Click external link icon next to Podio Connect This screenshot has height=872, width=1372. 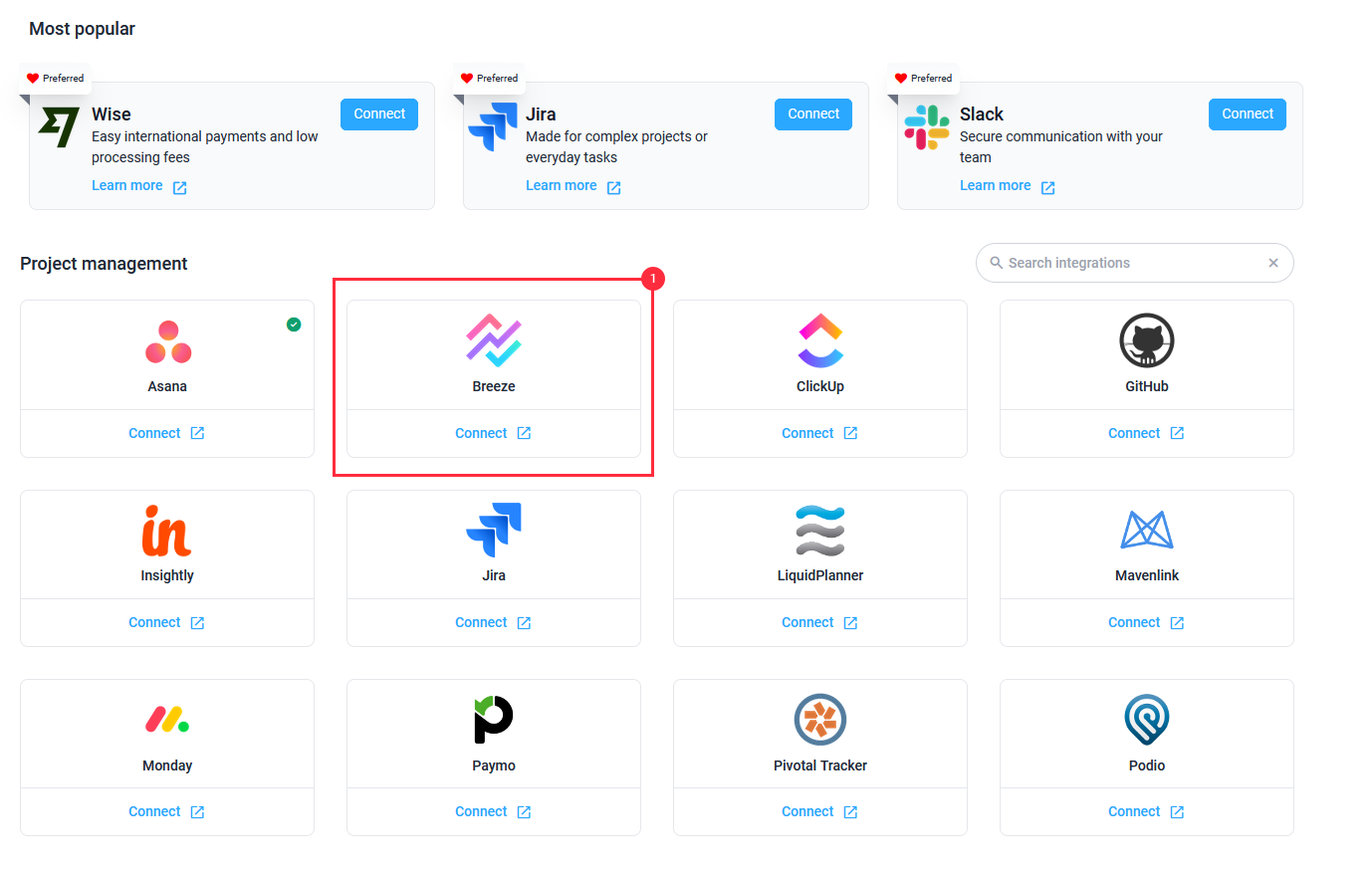(1177, 812)
